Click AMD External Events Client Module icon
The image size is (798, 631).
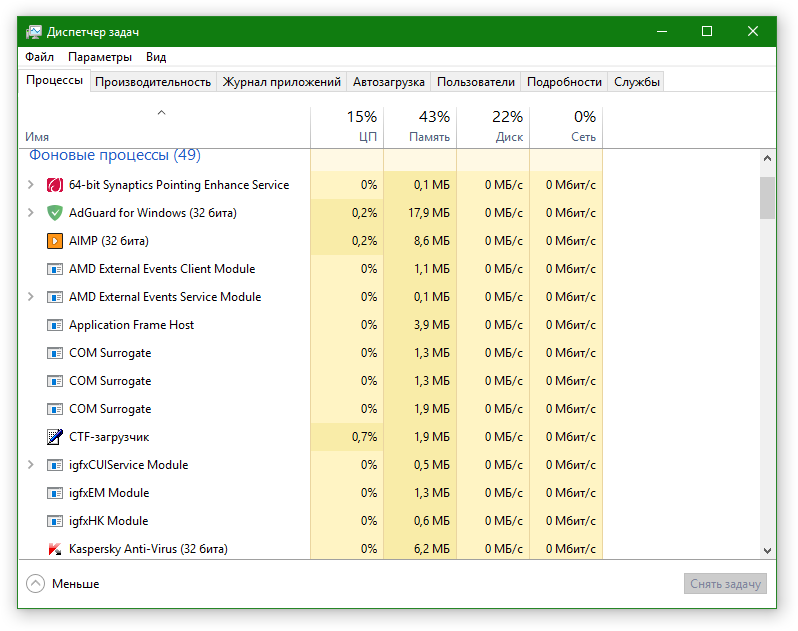[54, 269]
